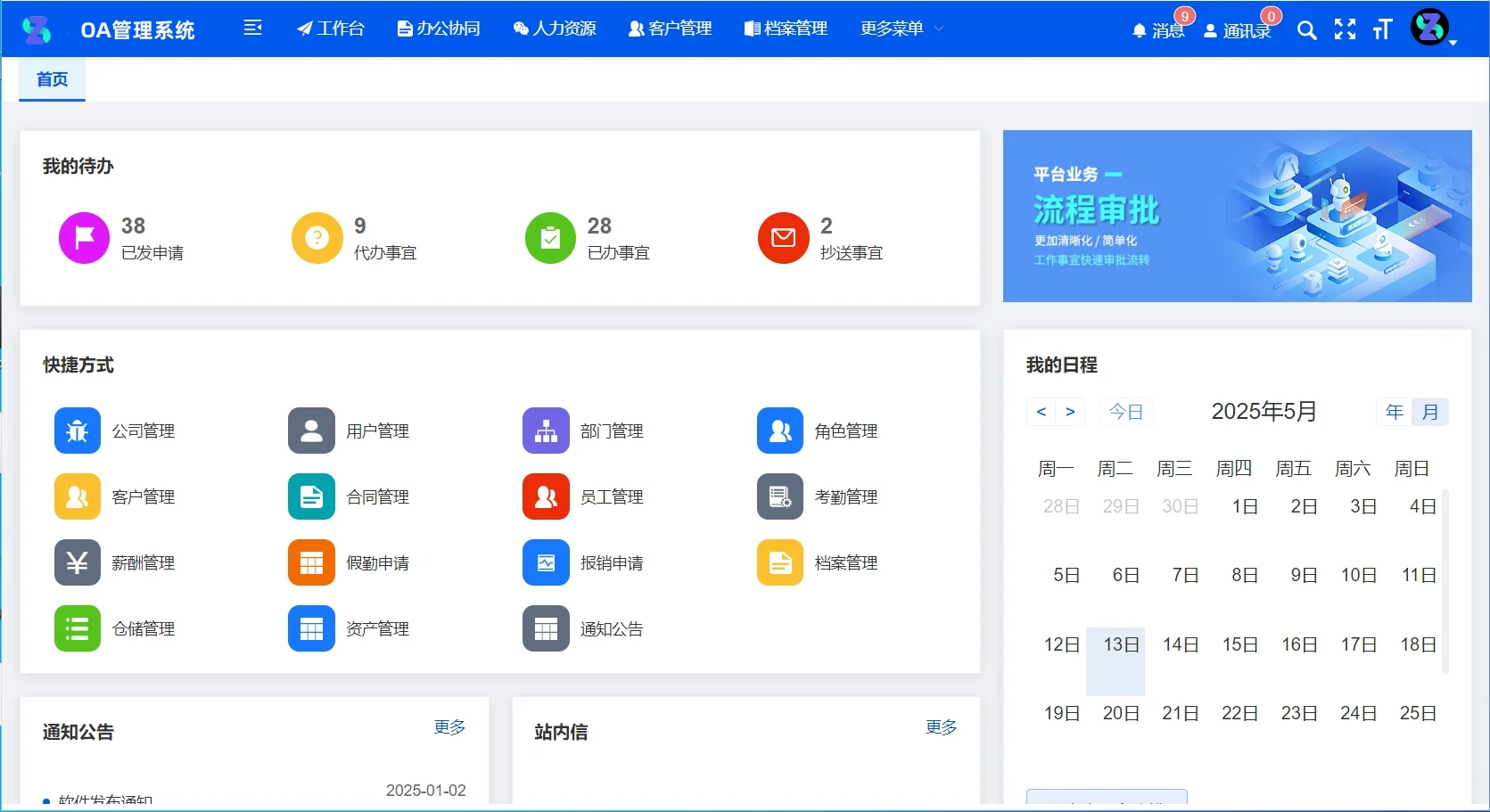Open 消息 notifications with badge 9
Image resolution: width=1490 pixels, height=812 pixels.
point(1159,30)
